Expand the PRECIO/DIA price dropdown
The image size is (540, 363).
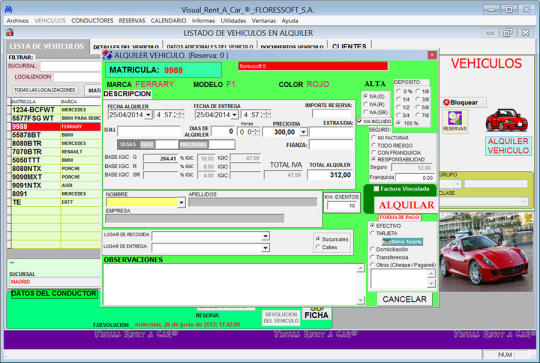(303, 132)
